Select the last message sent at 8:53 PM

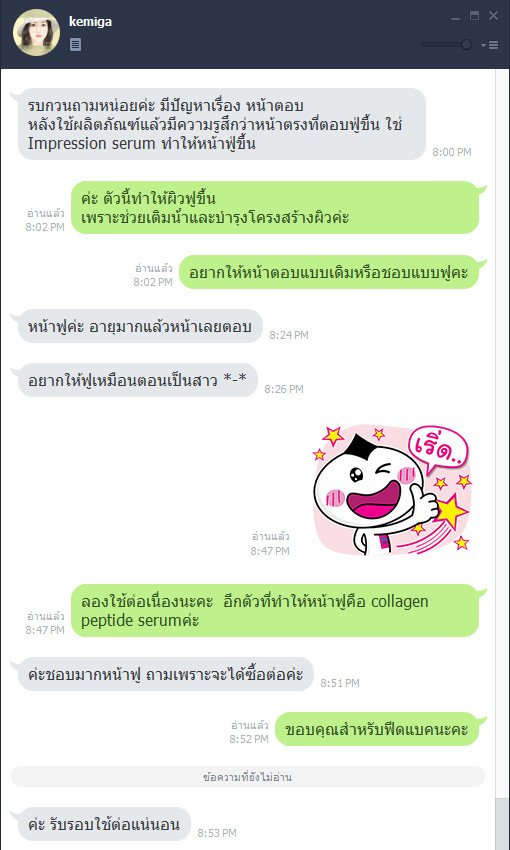click(104, 824)
